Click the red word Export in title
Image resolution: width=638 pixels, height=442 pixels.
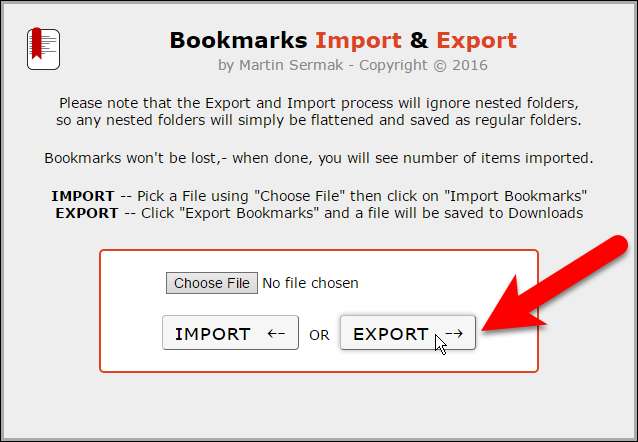[476, 40]
